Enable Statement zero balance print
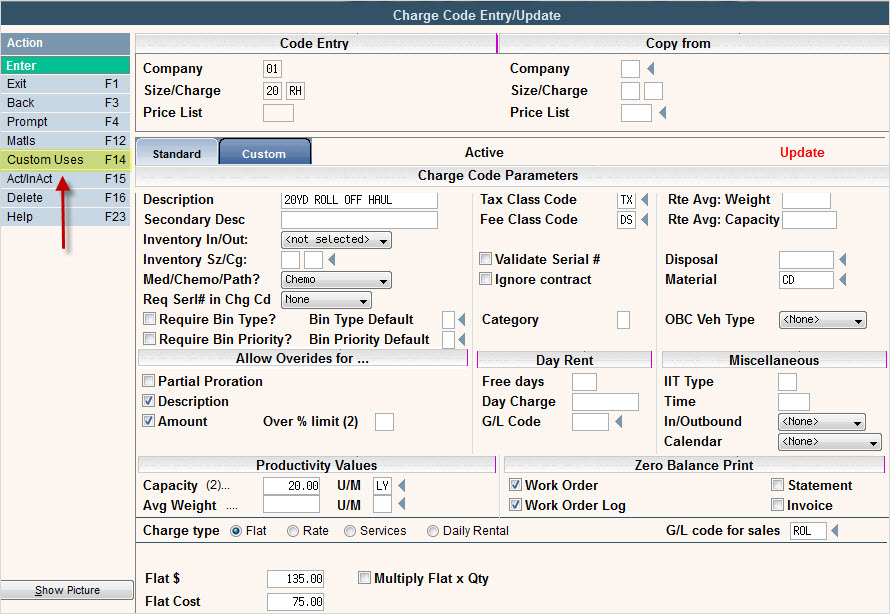This screenshot has width=890, height=614. [778, 485]
